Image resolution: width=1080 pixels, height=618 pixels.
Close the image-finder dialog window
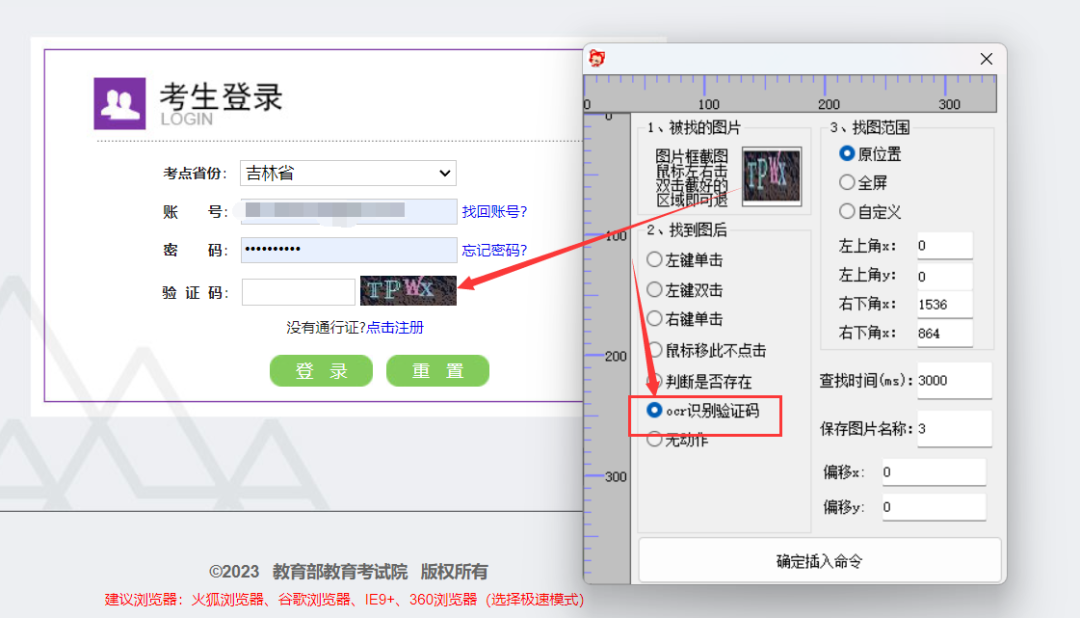coord(986,59)
